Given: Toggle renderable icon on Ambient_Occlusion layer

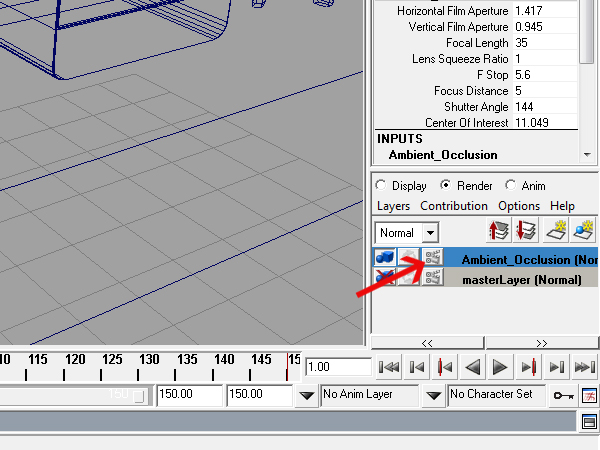Looking at the screenshot, I should tap(385, 257).
